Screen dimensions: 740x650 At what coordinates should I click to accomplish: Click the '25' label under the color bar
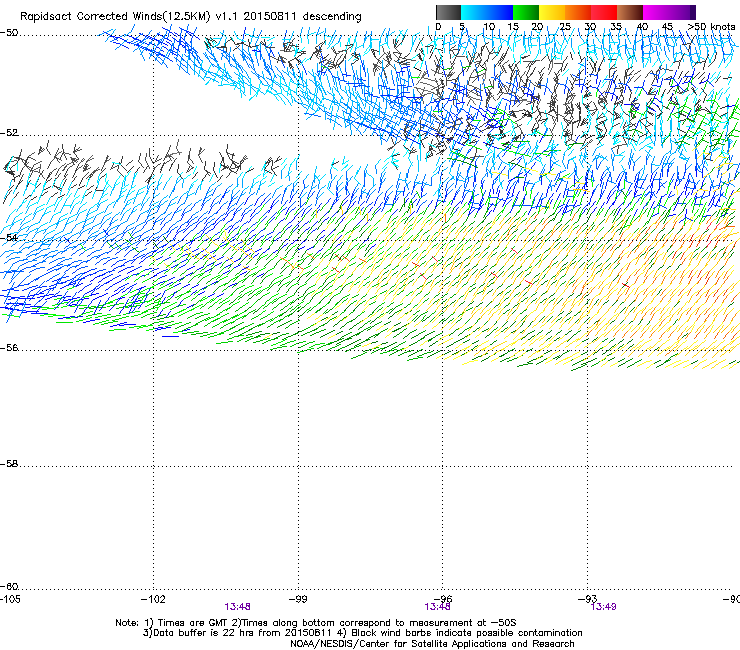click(x=565, y=27)
